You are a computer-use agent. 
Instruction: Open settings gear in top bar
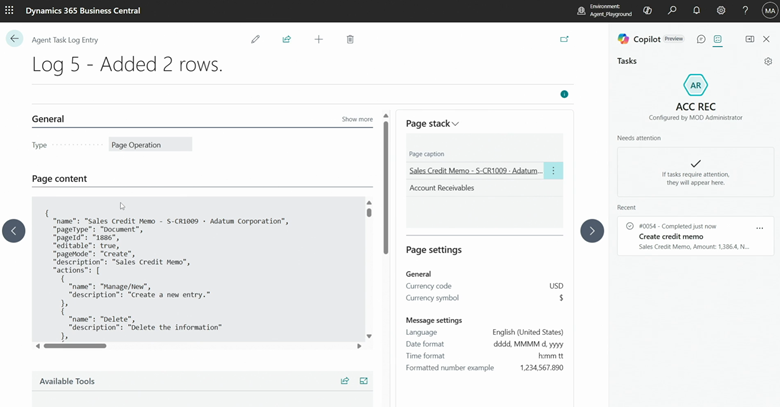pos(721,10)
